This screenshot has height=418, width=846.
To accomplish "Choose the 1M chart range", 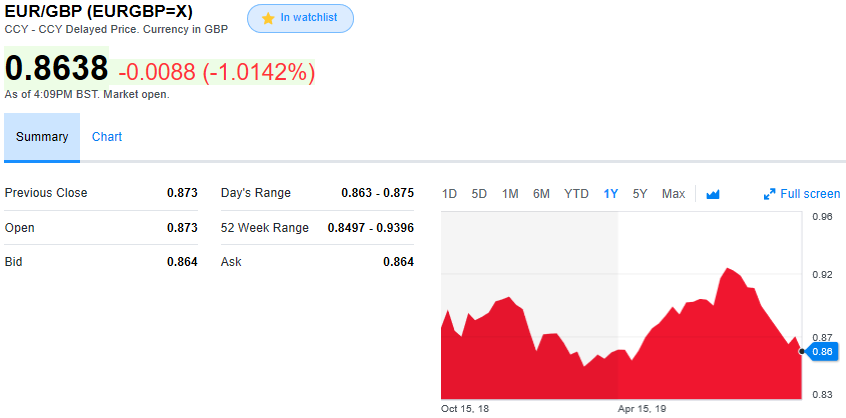I will [510, 194].
